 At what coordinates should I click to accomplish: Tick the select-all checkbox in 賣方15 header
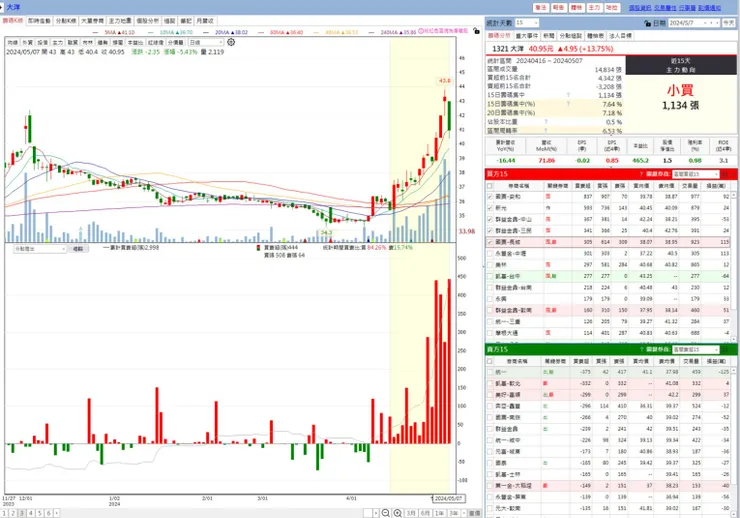[490, 361]
